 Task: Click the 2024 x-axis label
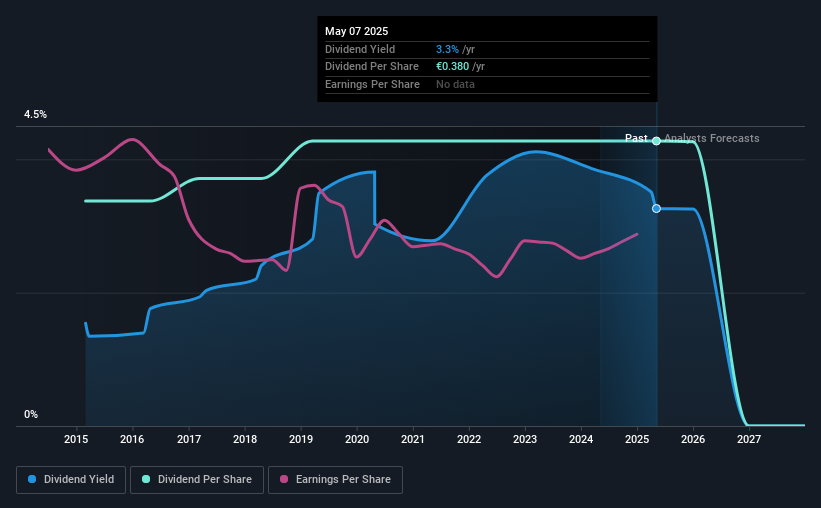pos(581,439)
